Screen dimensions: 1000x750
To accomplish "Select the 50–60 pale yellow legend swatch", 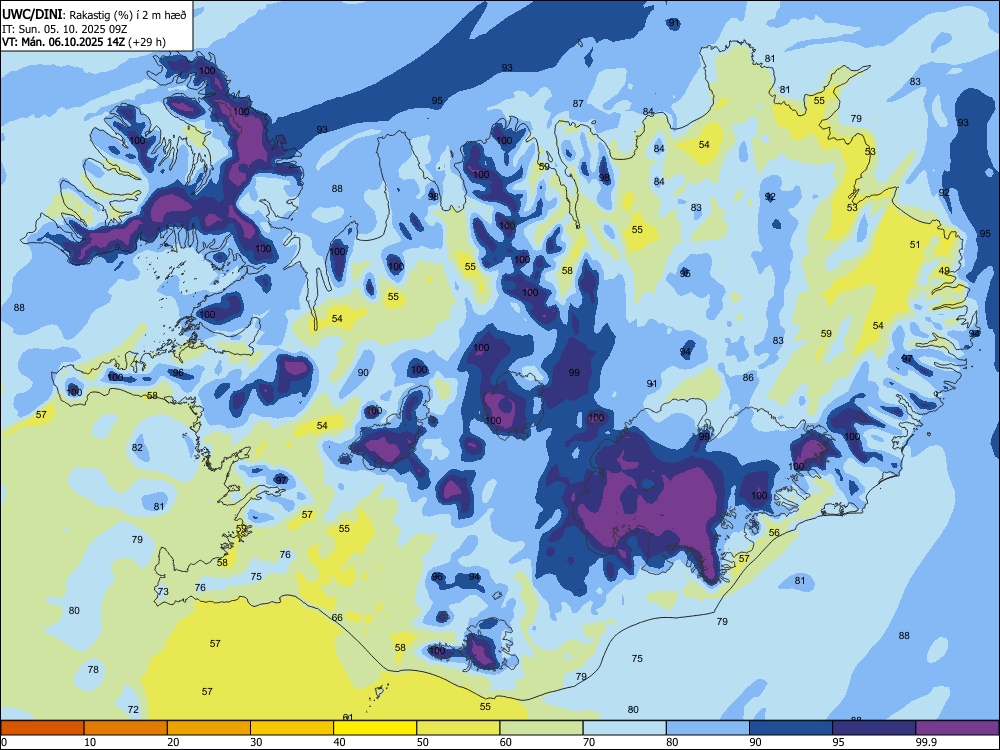I will (x=458, y=728).
